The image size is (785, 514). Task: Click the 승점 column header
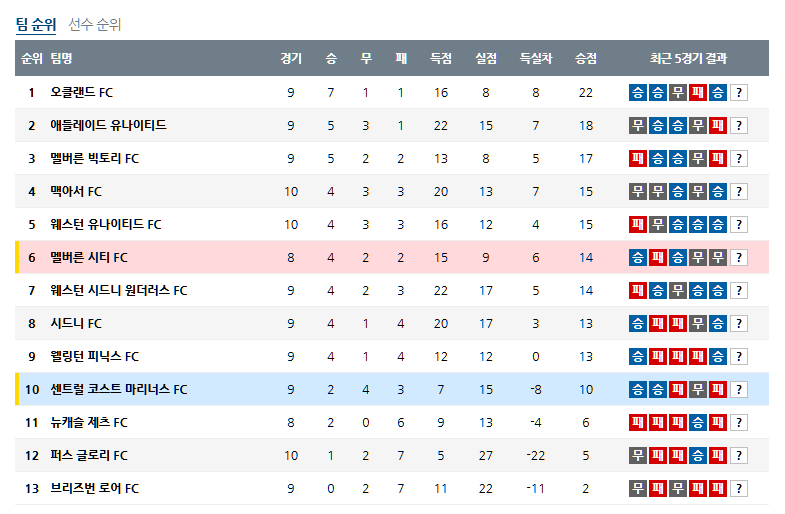click(x=586, y=59)
